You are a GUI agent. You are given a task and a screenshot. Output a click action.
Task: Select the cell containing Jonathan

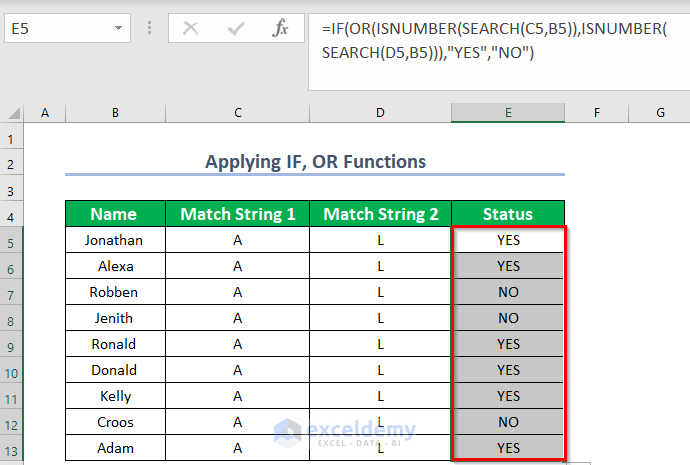114,240
